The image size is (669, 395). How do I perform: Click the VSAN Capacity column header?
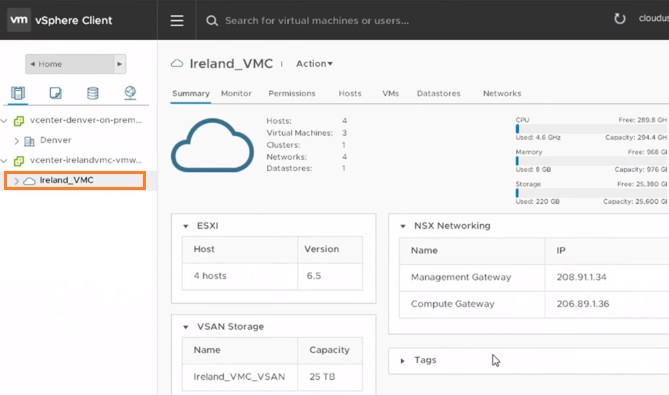point(330,350)
